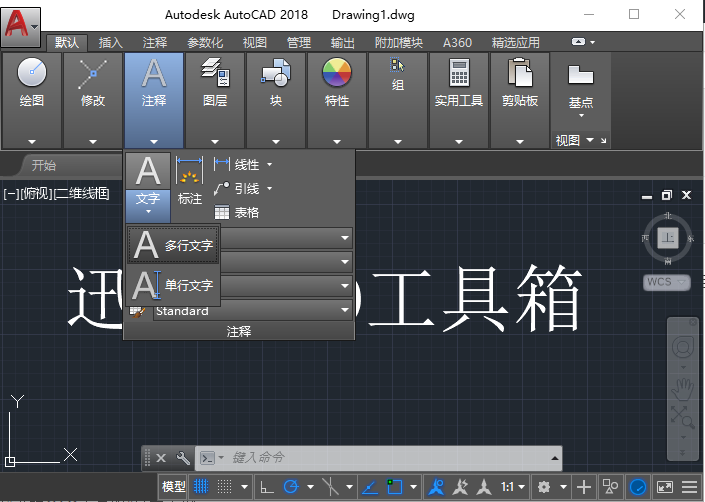This screenshot has width=705, height=502.
Task: Click the ViewCube 上 (Top) face
Action: 668,238
